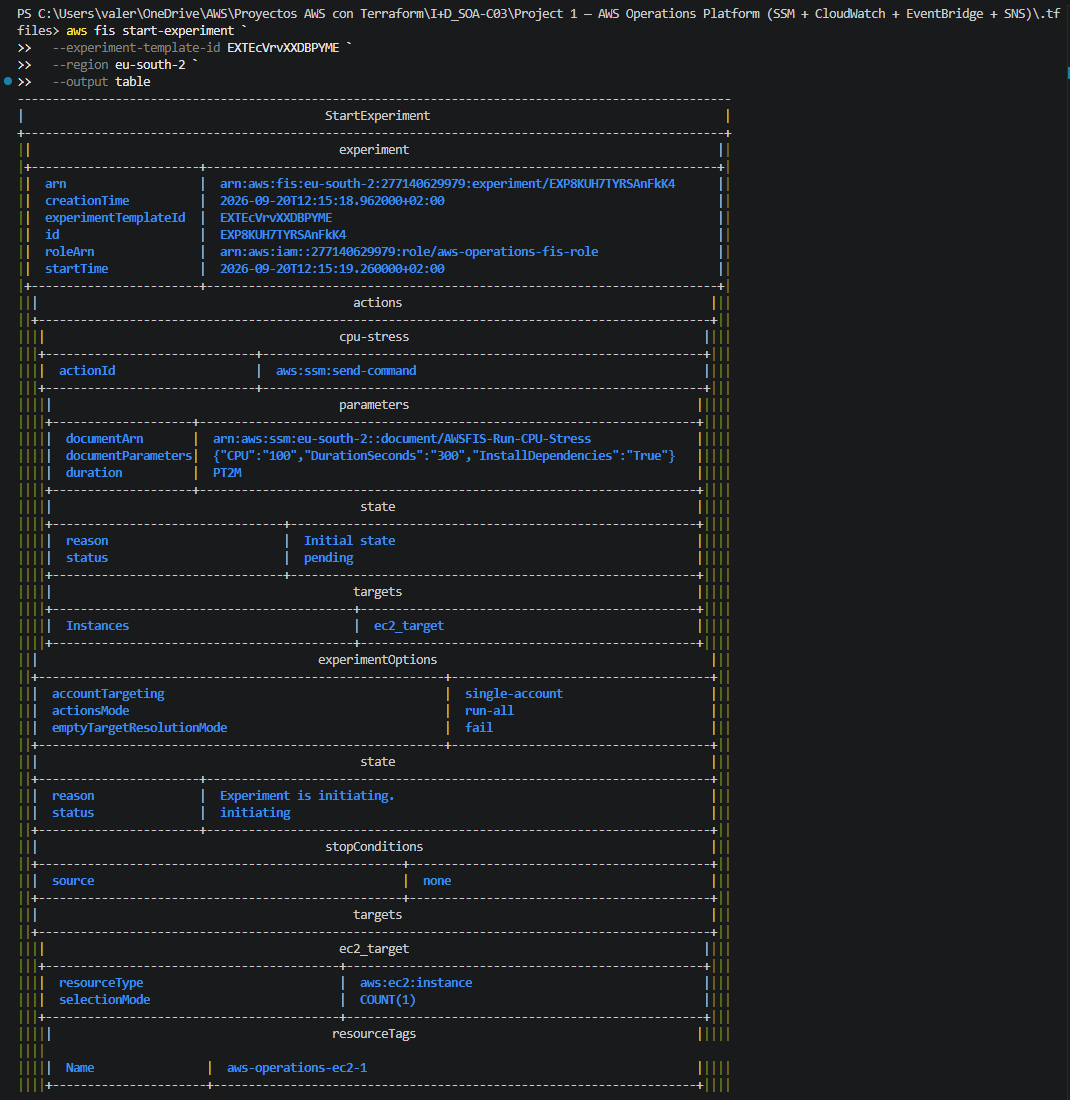The height and width of the screenshot is (1100, 1070).
Task: Click the 'aws' command word in the prompt
Action: click(76, 31)
